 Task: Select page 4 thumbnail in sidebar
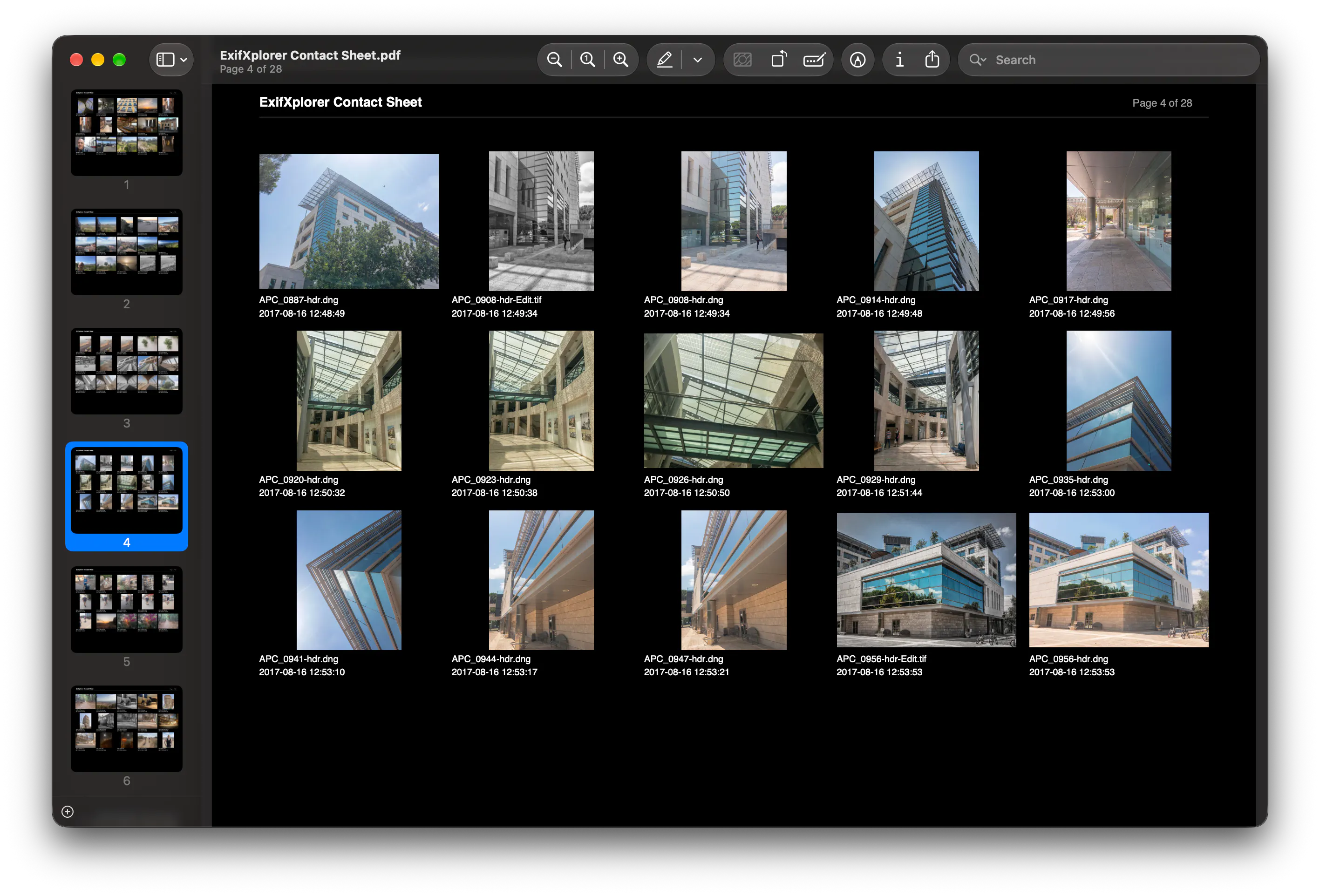coord(127,490)
